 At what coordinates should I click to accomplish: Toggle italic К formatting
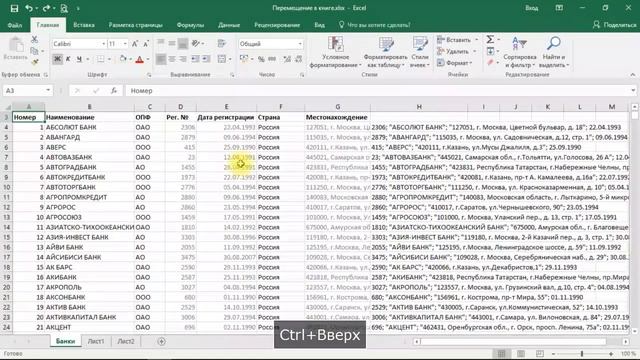click(68, 60)
